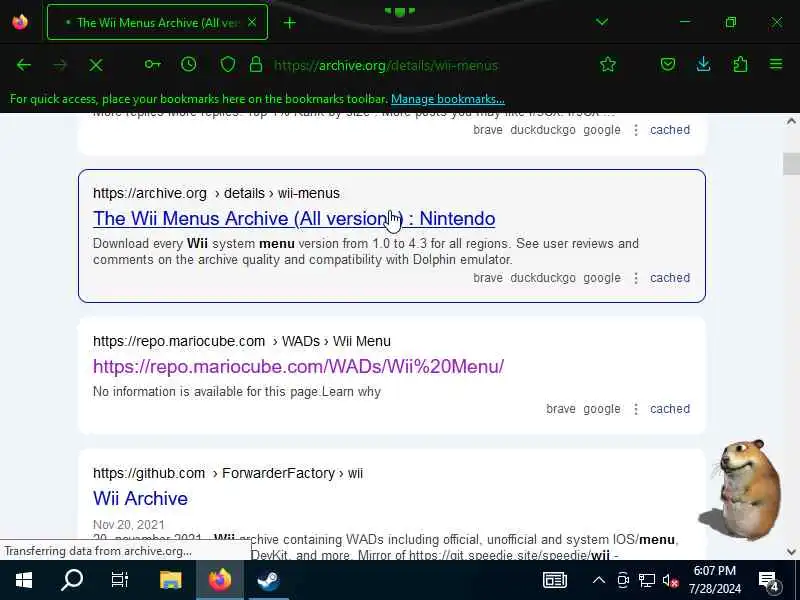Viewport: 800px width, 600px height.
Task: Open the passwords key icon
Action: tap(152, 64)
